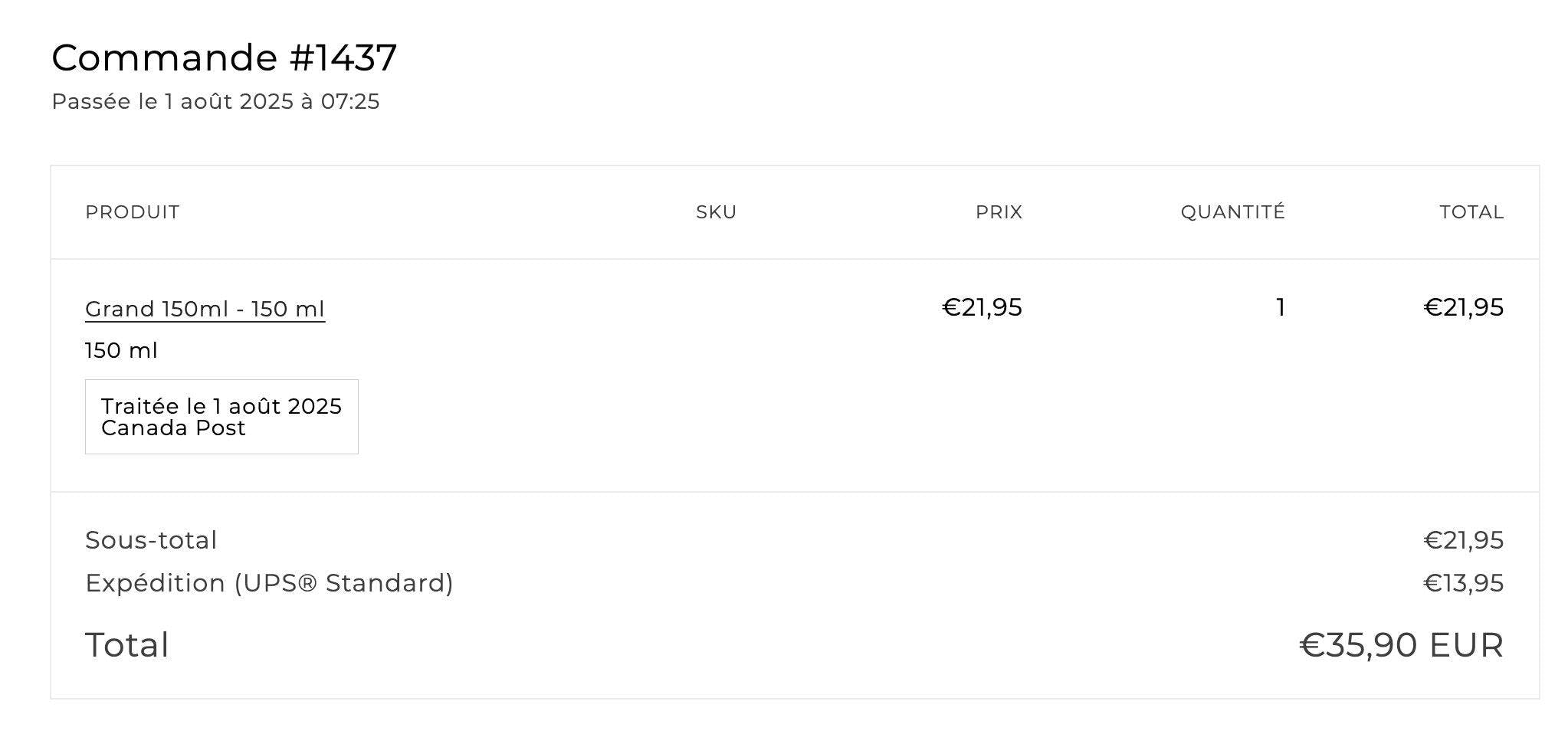Click the SKU column header

(x=716, y=212)
